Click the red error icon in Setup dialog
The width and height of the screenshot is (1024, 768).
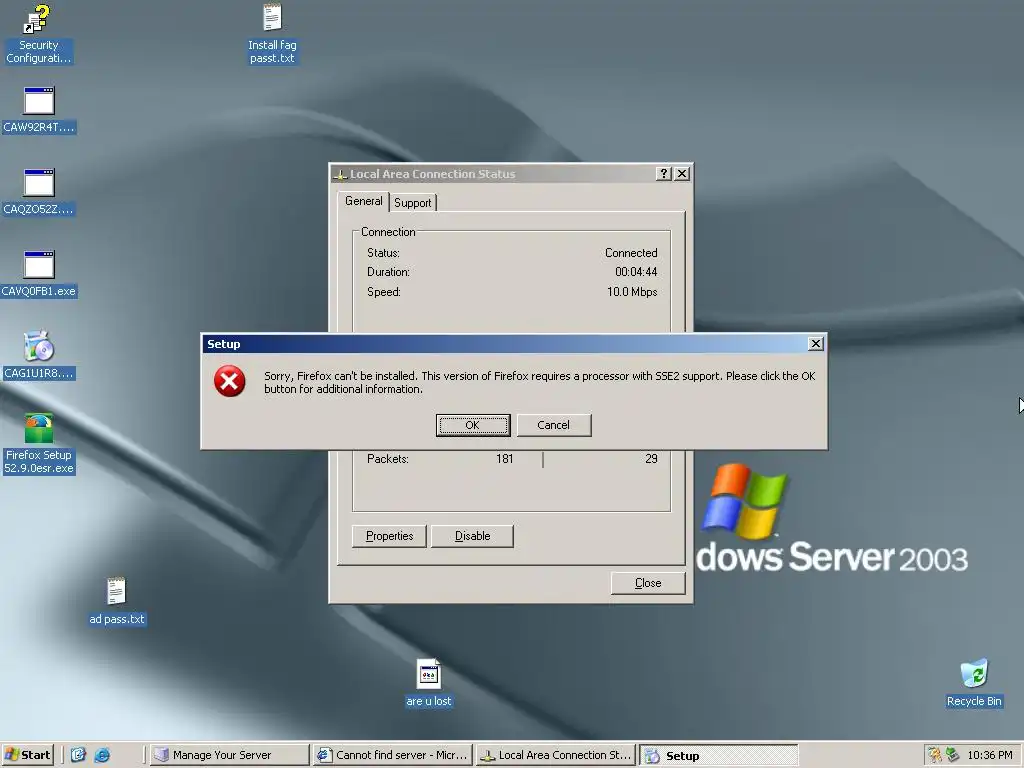pos(230,381)
